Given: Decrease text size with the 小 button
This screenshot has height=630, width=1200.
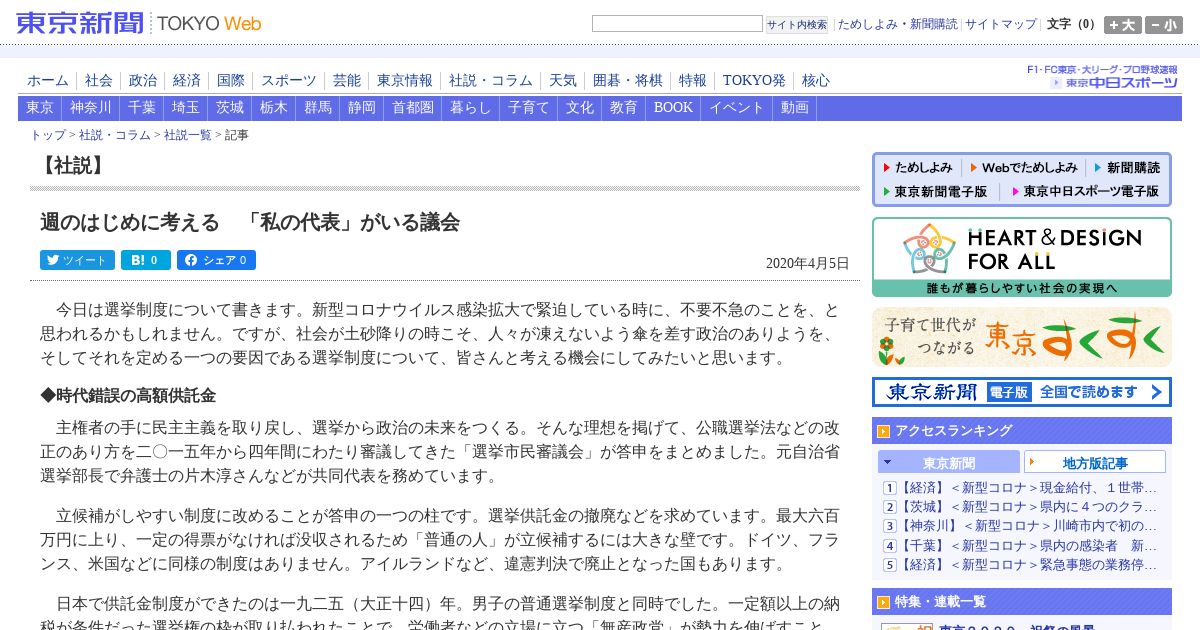Looking at the screenshot, I should pyautogui.click(x=1164, y=25).
